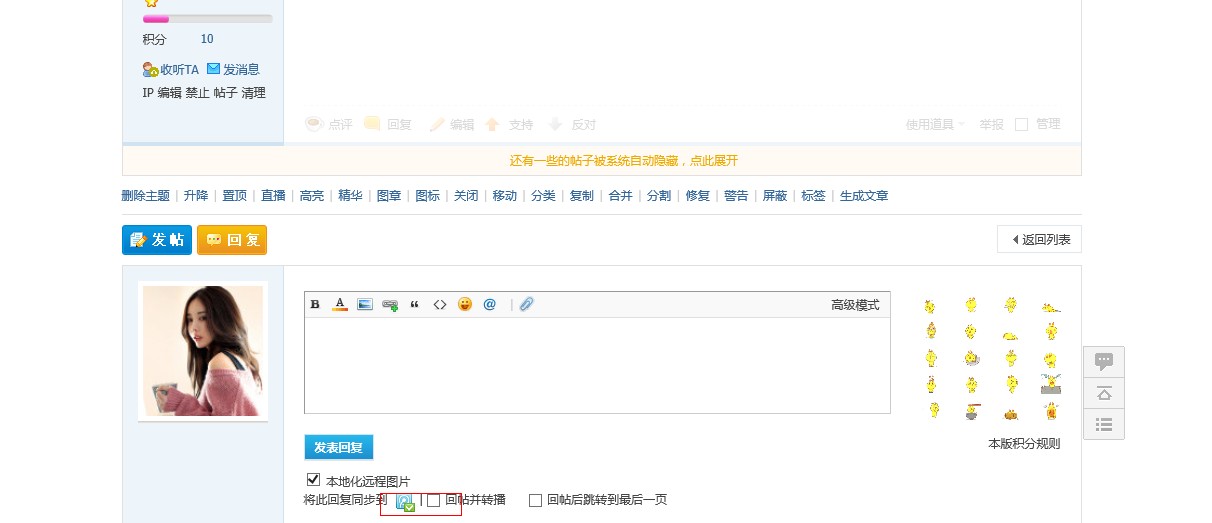The height and width of the screenshot is (523, 1212).
Task: Click the 回复 link in post footer
Action: (x=388, y=125)
